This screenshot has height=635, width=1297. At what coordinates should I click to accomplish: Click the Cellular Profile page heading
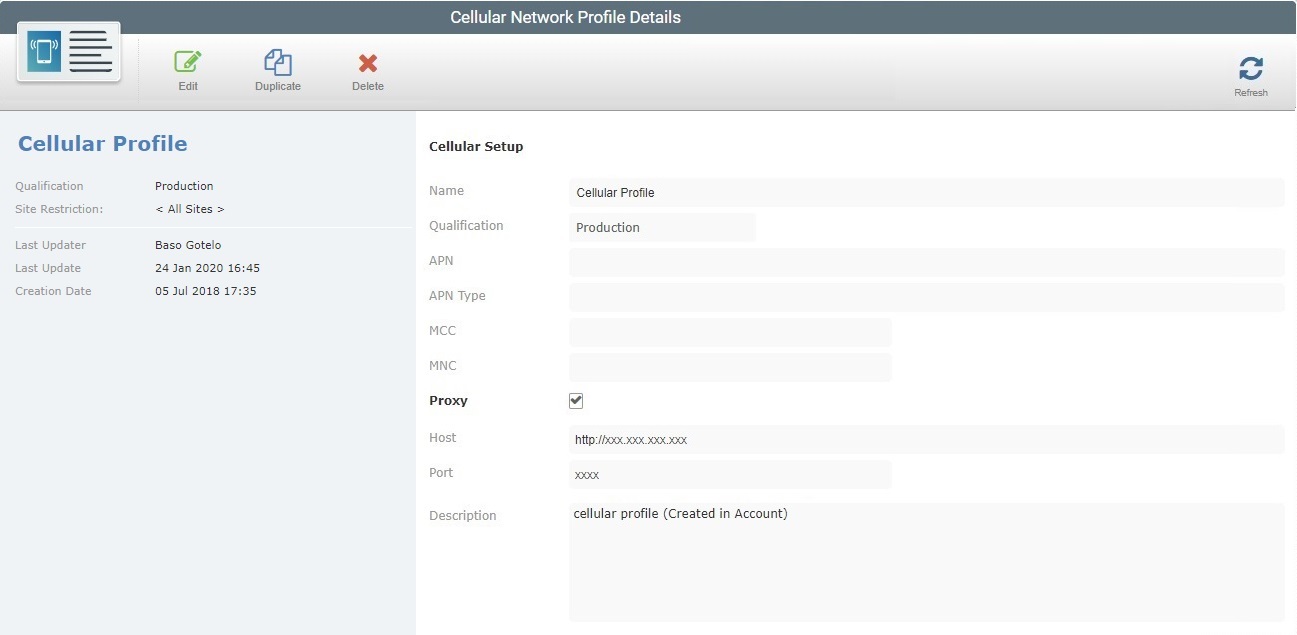(x=102, y=143)
